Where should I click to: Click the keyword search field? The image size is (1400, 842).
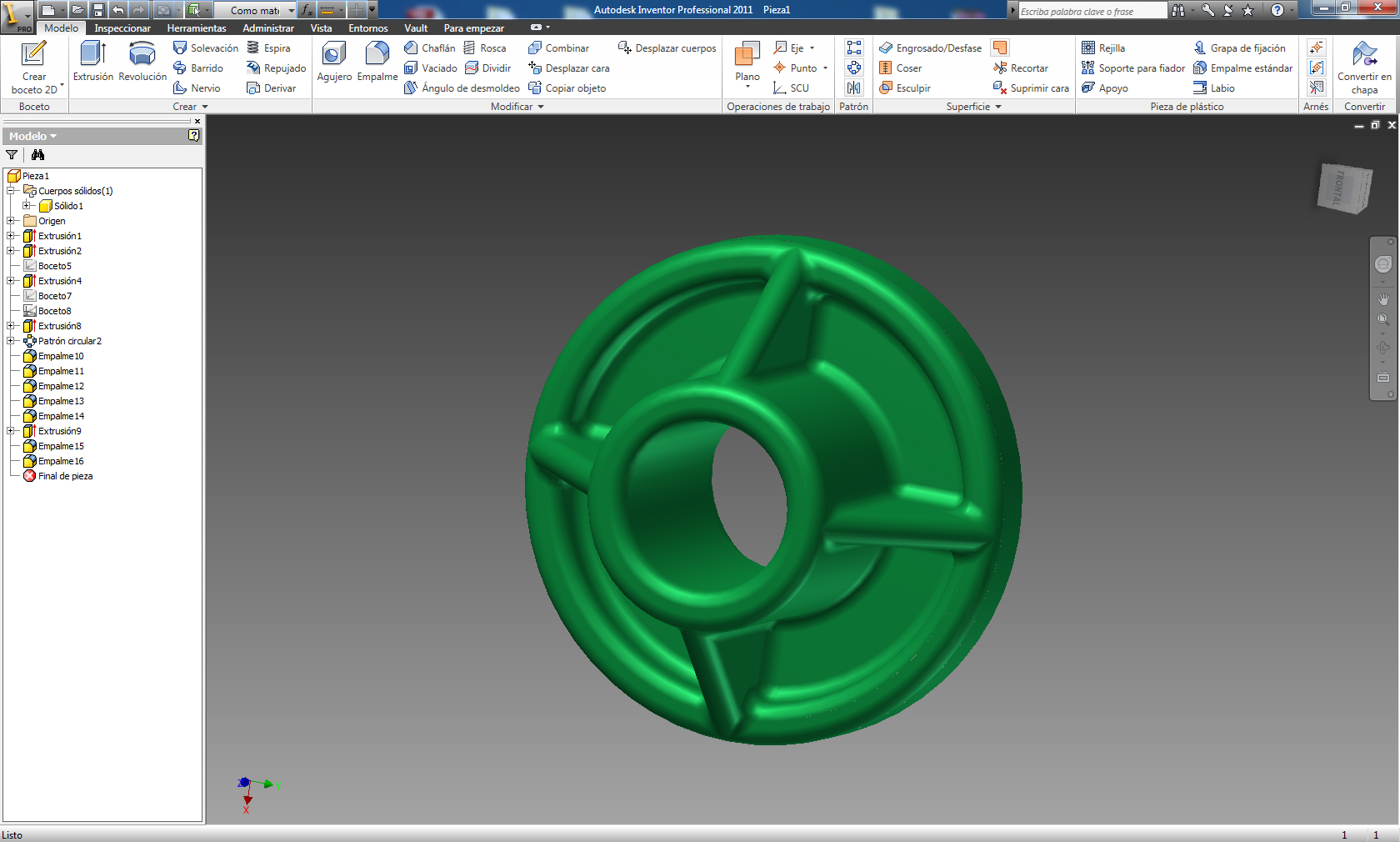pyautogui.click(x=1092, y=11)
